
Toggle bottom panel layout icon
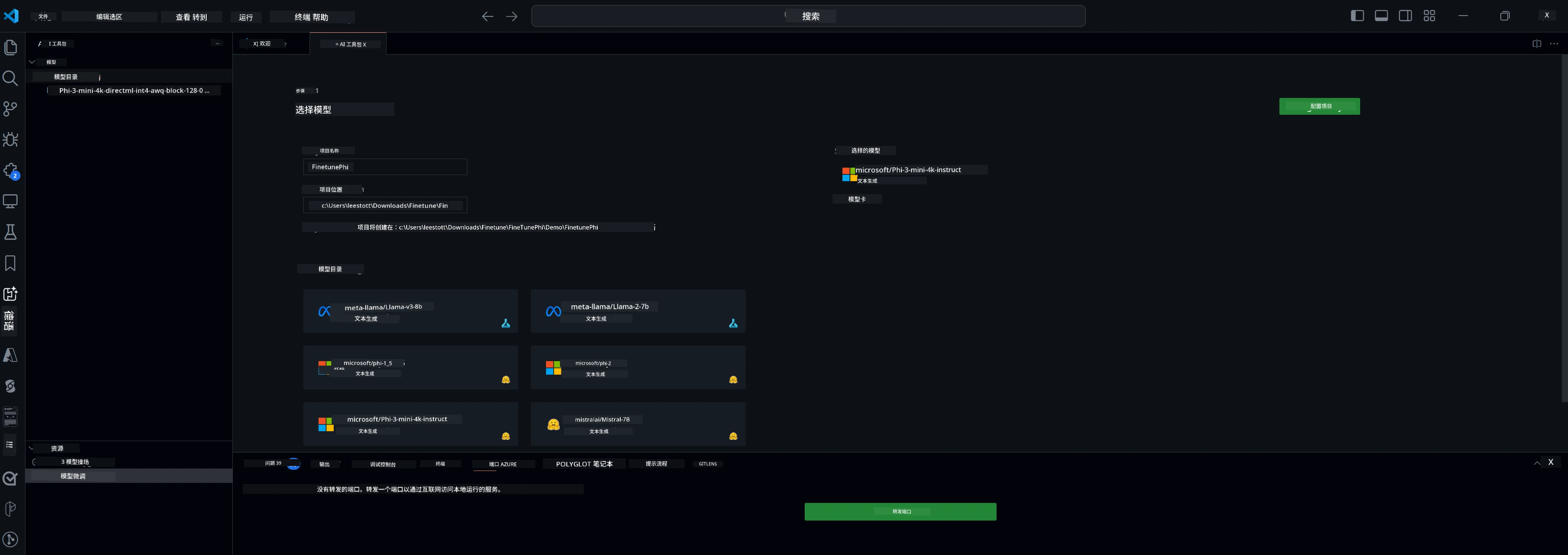[x=1381, y=16]
